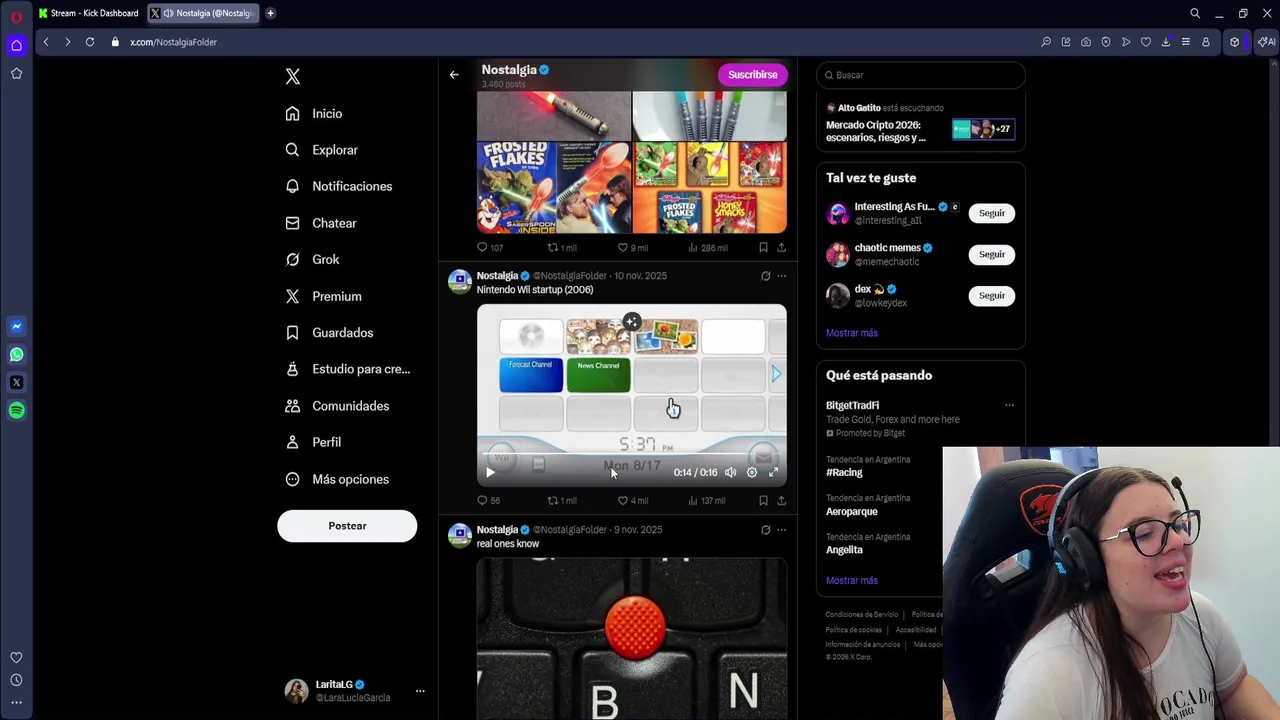Open the Explorar page
1280x720 pixels.
[x=321, y=150]
